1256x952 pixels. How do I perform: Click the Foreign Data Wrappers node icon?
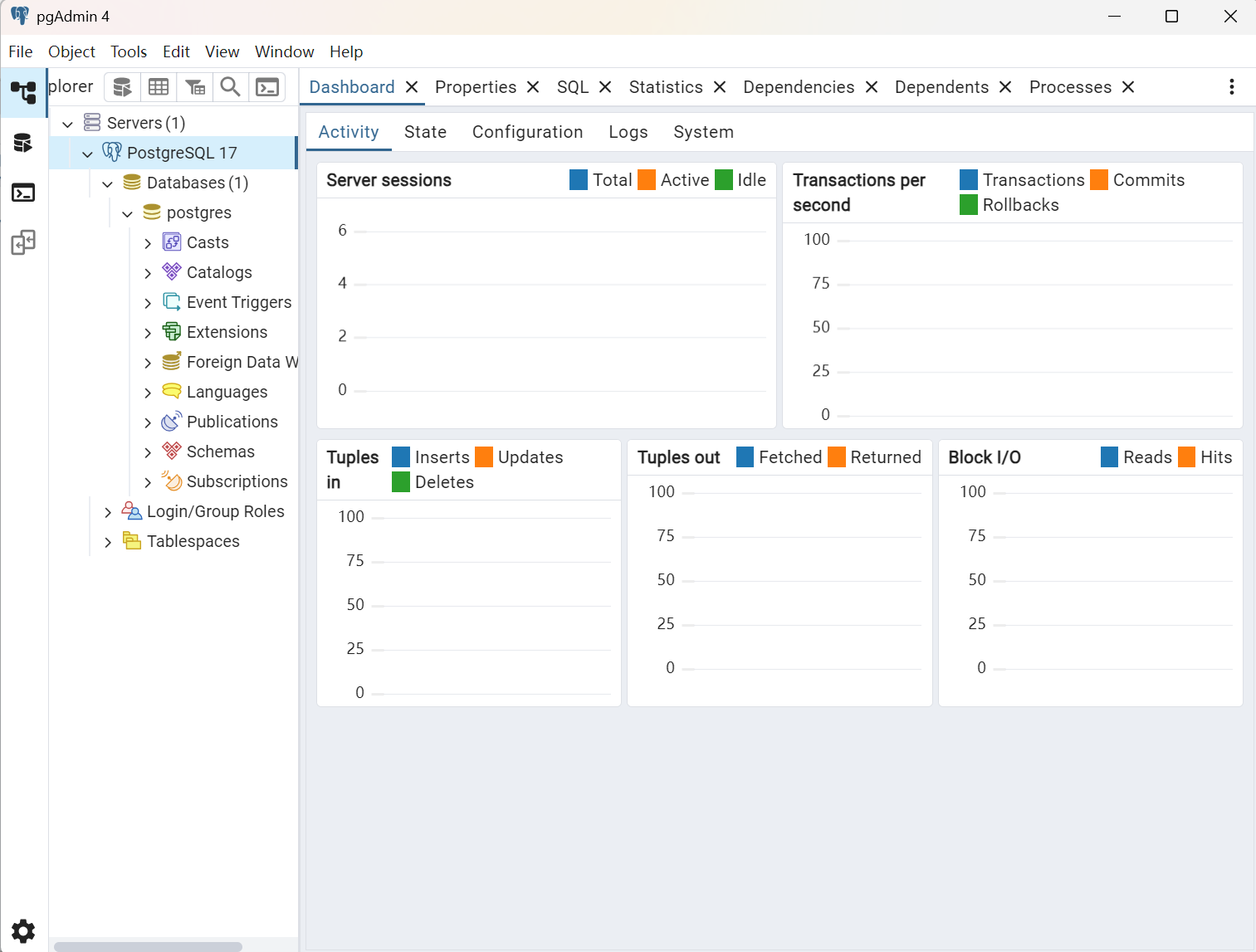[172, 361]
